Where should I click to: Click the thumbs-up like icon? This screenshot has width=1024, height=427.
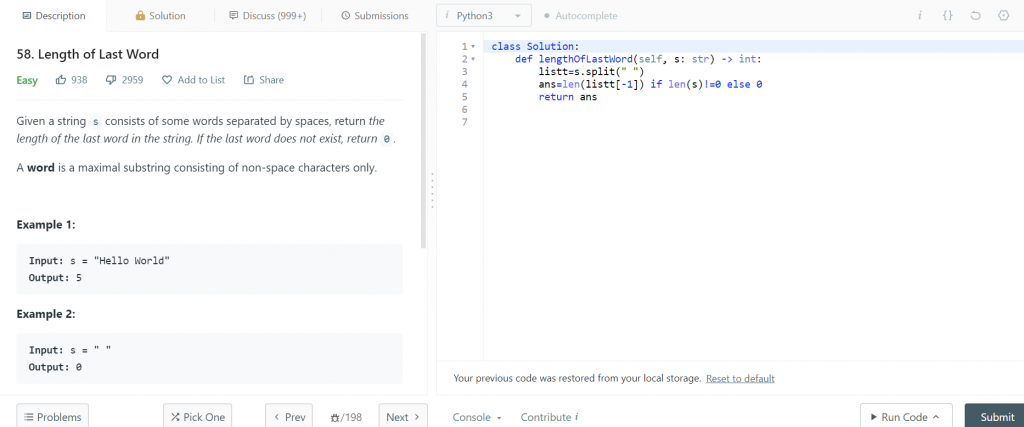(x=61, y=80)
